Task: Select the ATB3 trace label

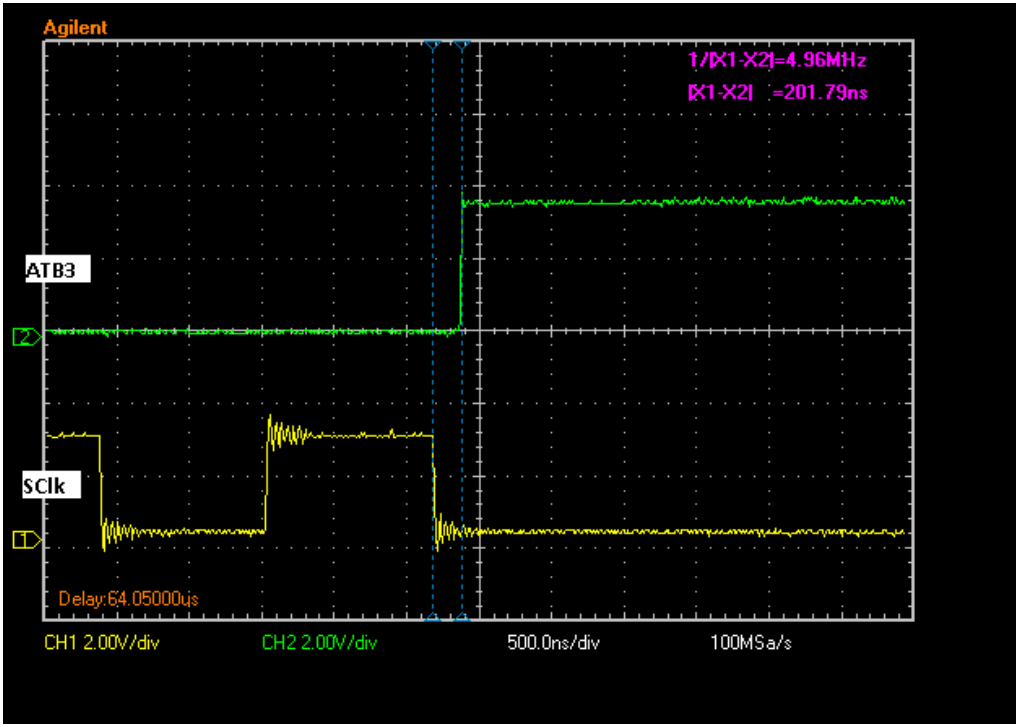Action: pyautogui.click(x=58, y=270)
